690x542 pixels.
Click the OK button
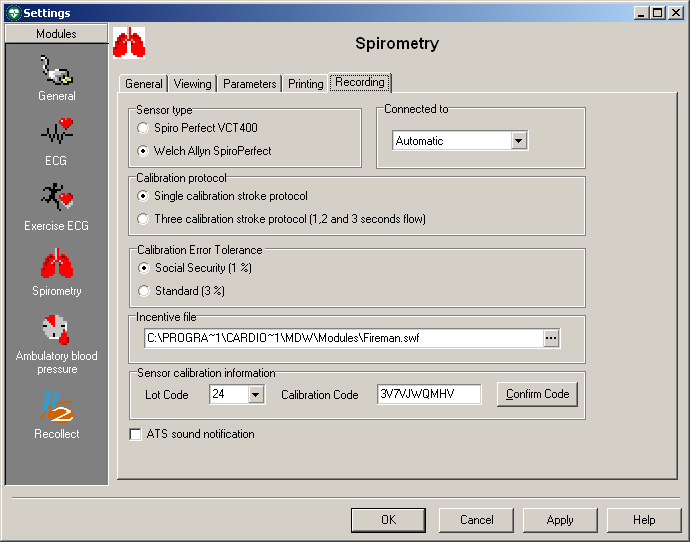pyautogui.click(x=388, y=520)
